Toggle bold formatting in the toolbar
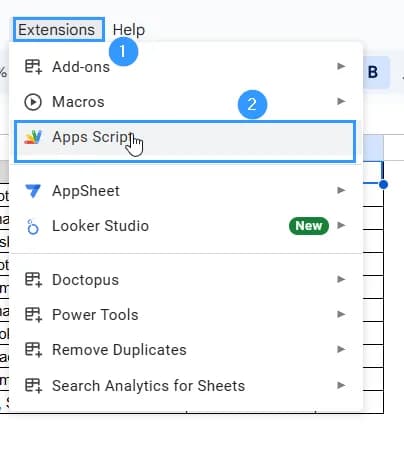The height and width of the screenshot is (450, 404). 373,72
